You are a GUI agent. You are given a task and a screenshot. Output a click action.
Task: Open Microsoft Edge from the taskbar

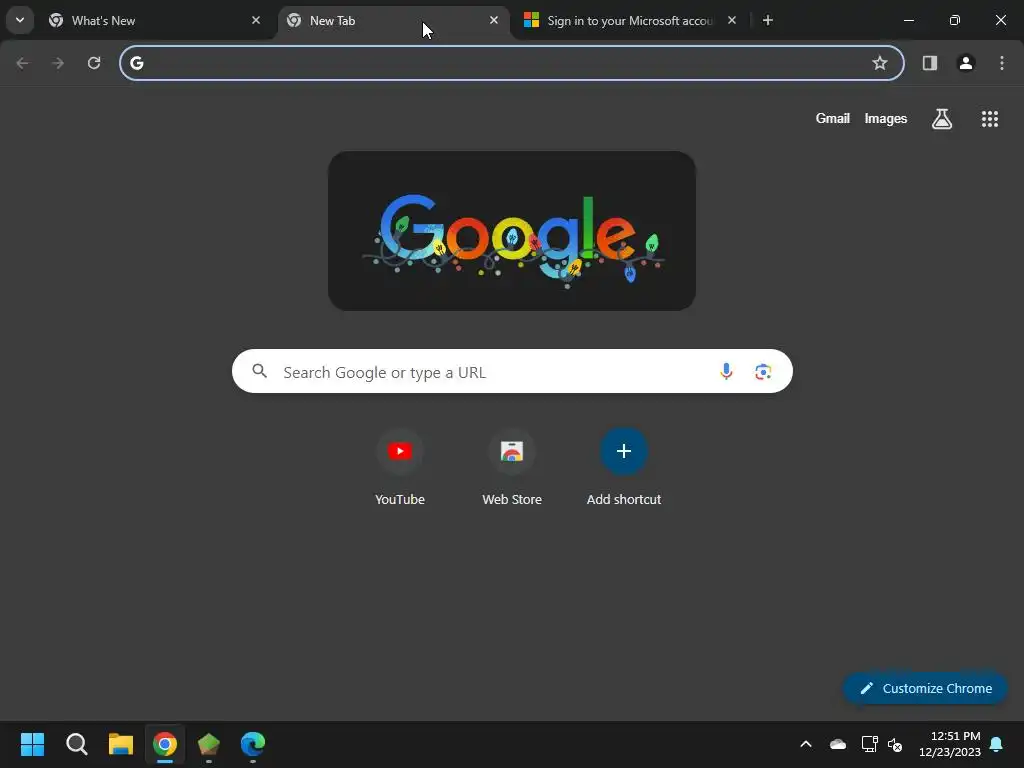tap(253, 744)
